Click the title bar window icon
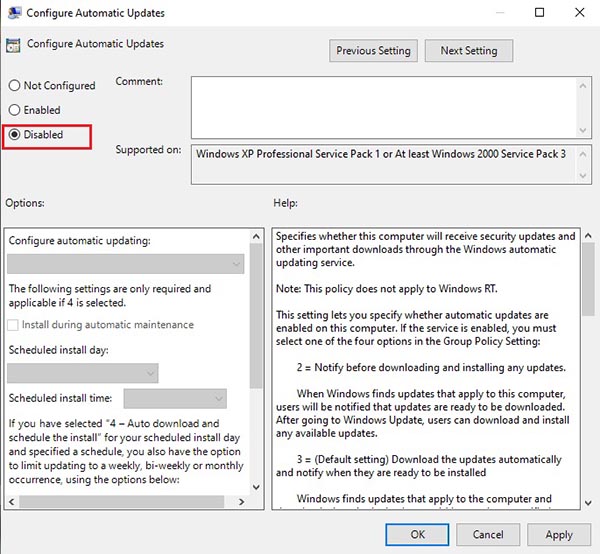The width and height of the screenshot is (600, 554). pos(14,13)
